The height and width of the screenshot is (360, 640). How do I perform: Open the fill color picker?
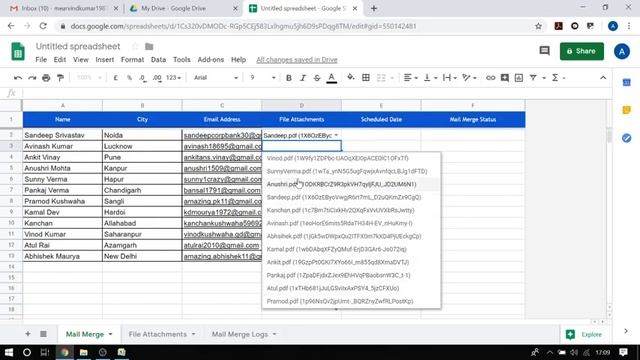pyautogui.click(x=351, y=77)
